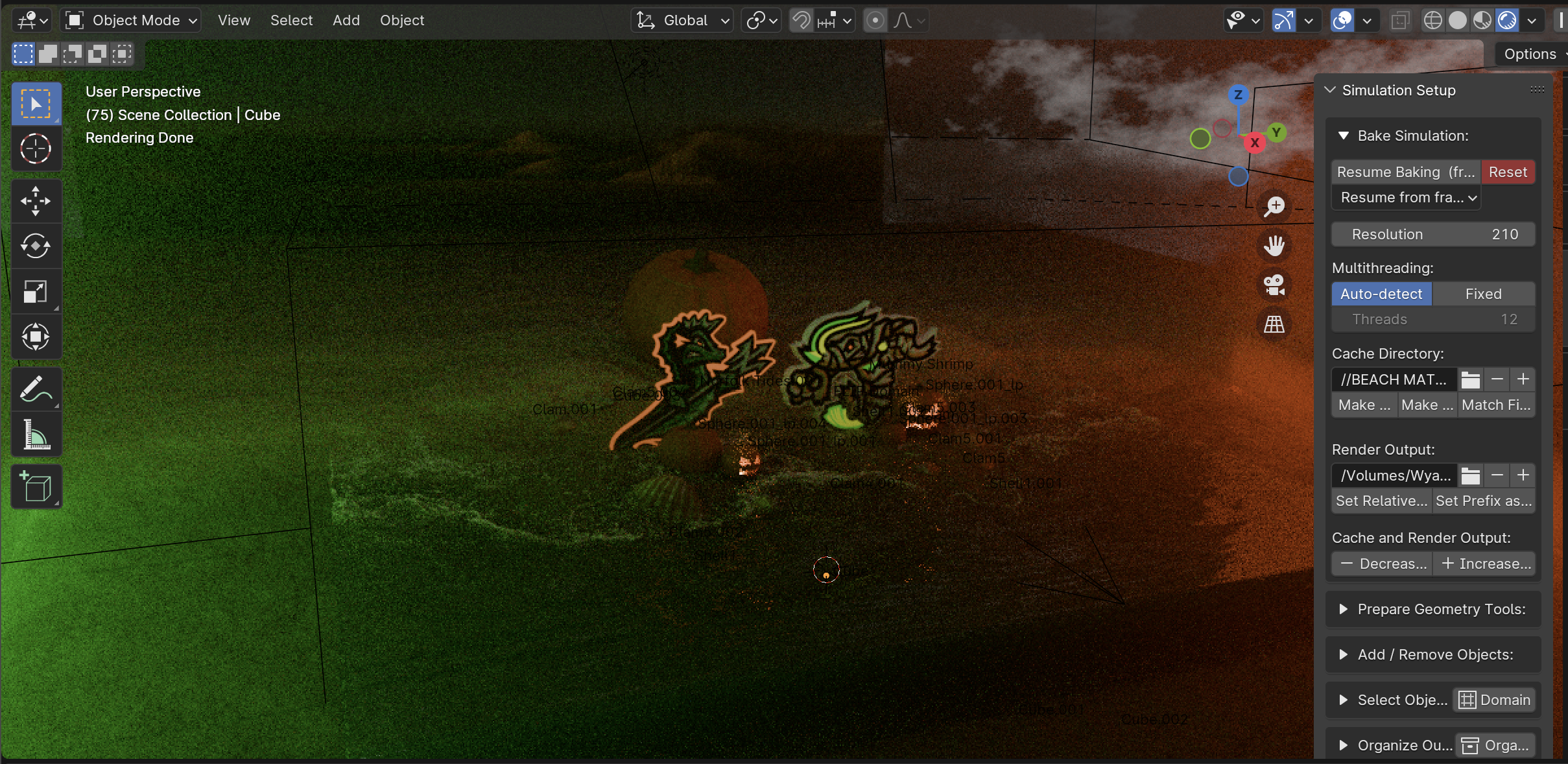Activate the Annotate pencil tool
Viewport: 1568px width, 764px height.
36,389
